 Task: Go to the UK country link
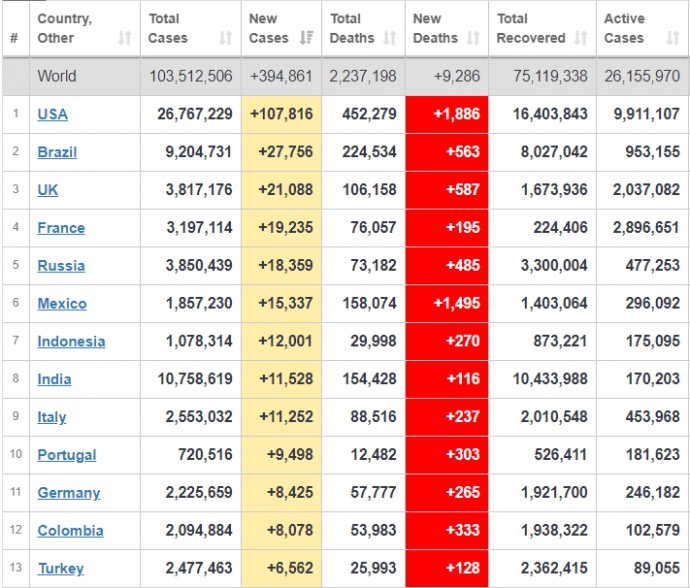click(48, 190)
